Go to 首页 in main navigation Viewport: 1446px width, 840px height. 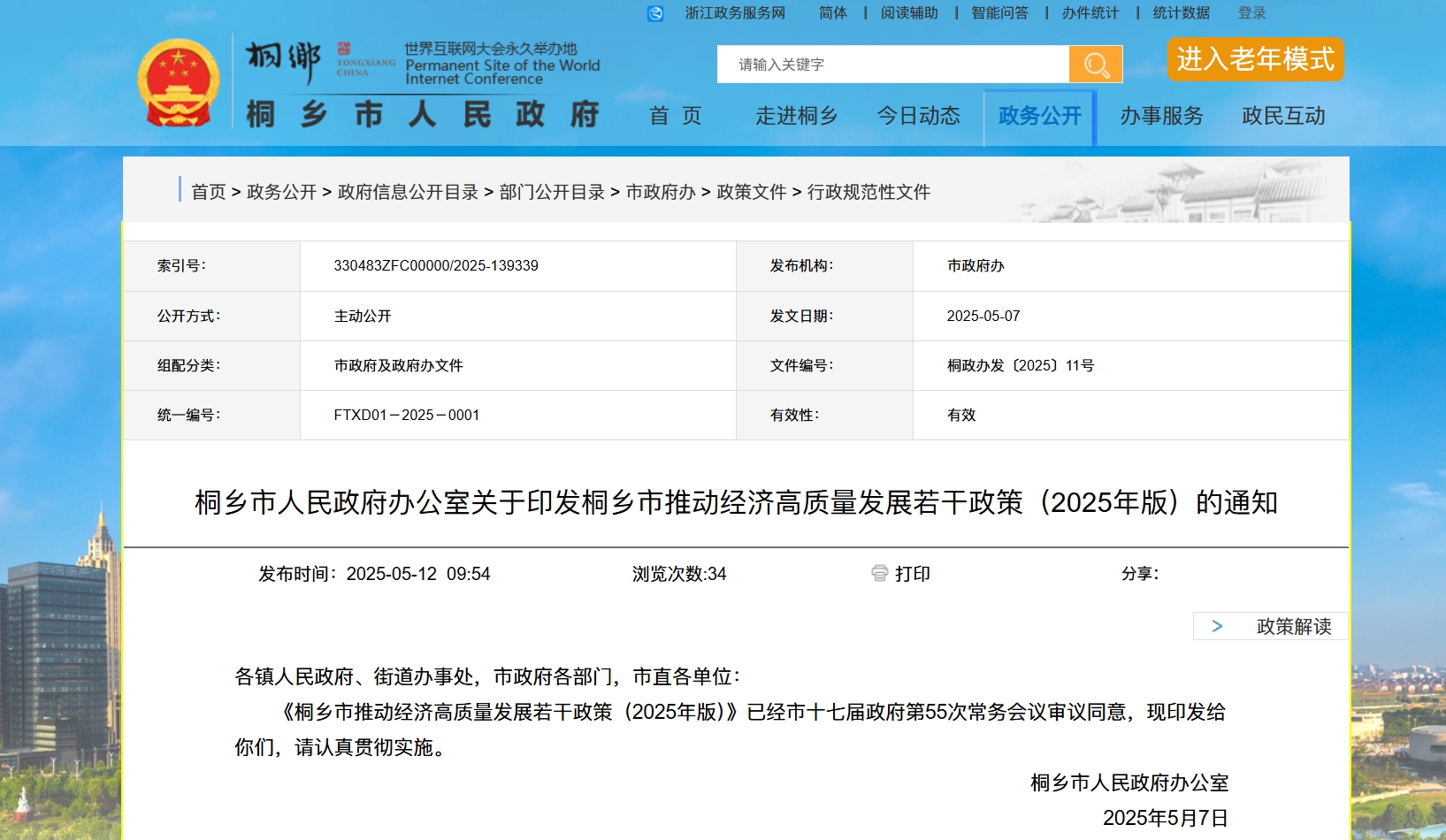(676, 116)
